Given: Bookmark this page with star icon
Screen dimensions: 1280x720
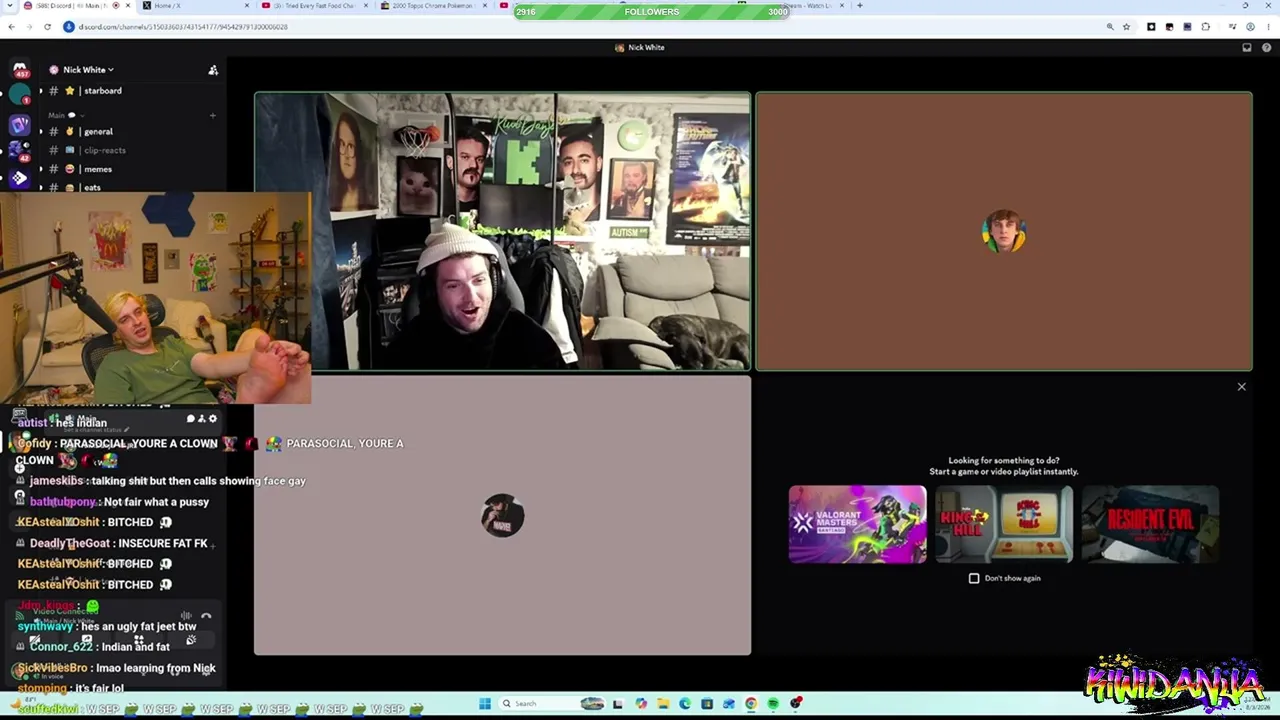Looking at the screenshot, I should click(1126, 27).
